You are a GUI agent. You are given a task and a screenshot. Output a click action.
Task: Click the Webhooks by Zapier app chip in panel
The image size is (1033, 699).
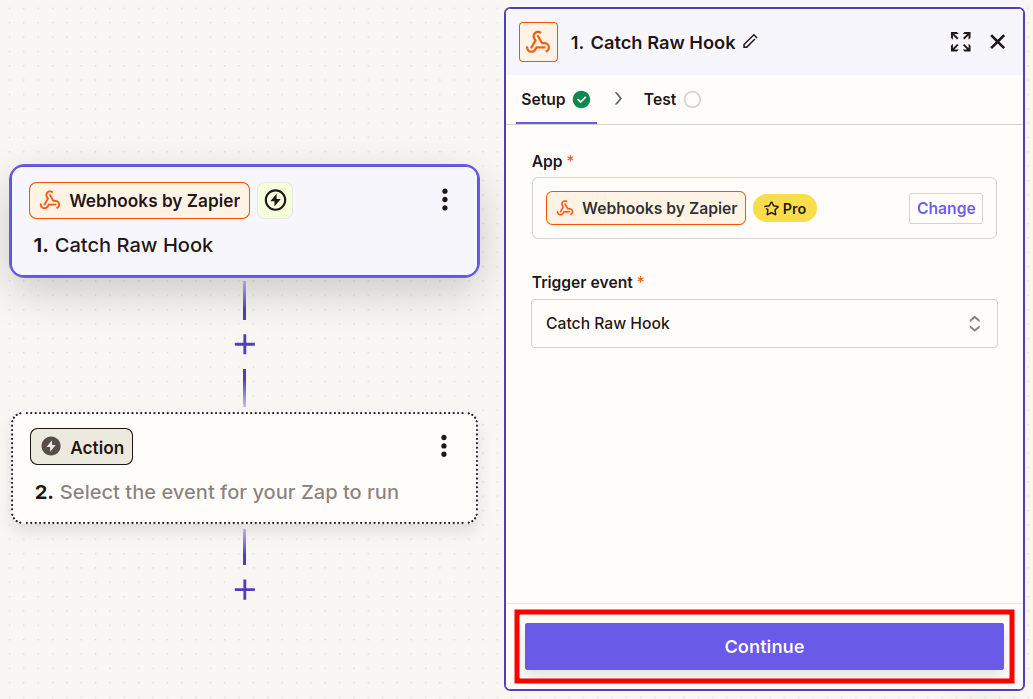pos(646,208)
